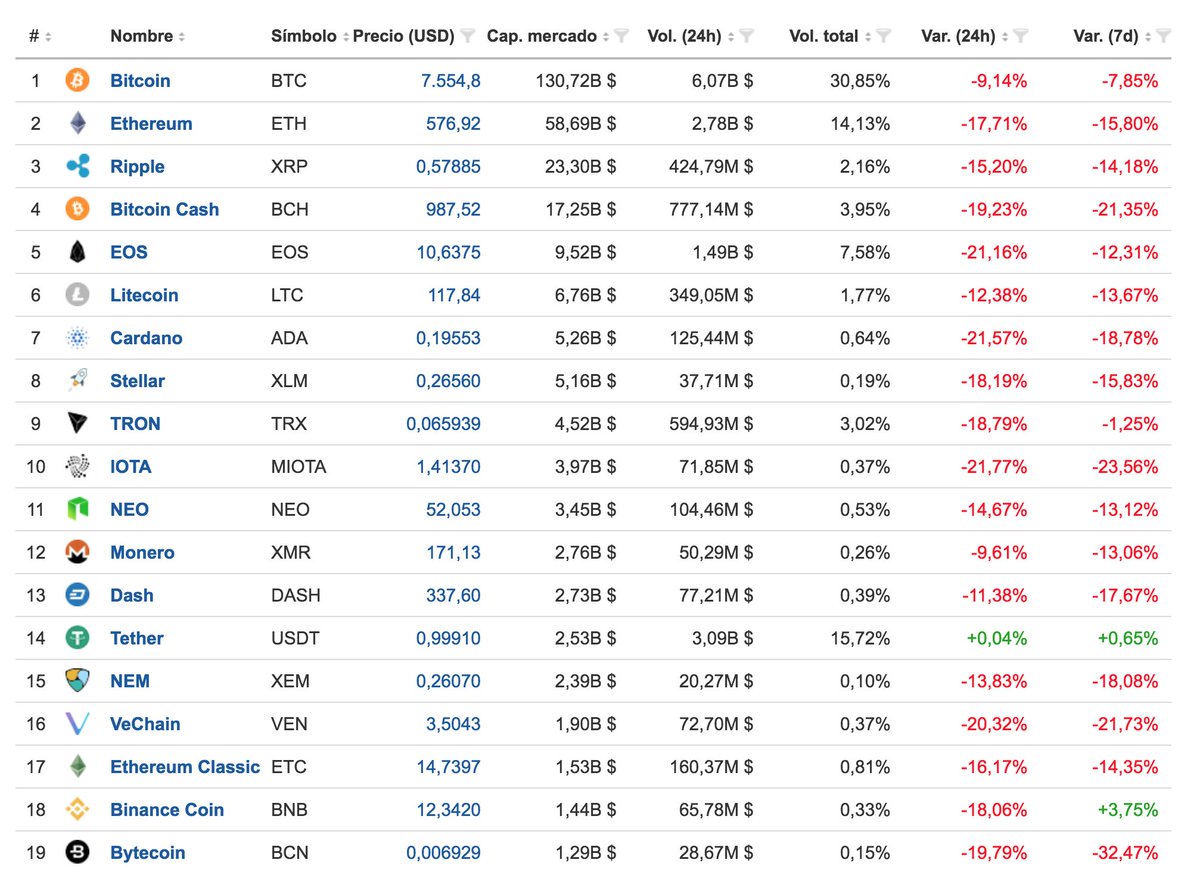The image size is (1200, 872).
Task: Open the Var. (7d) filter funnel
Action: click(x=1162, y=36)
